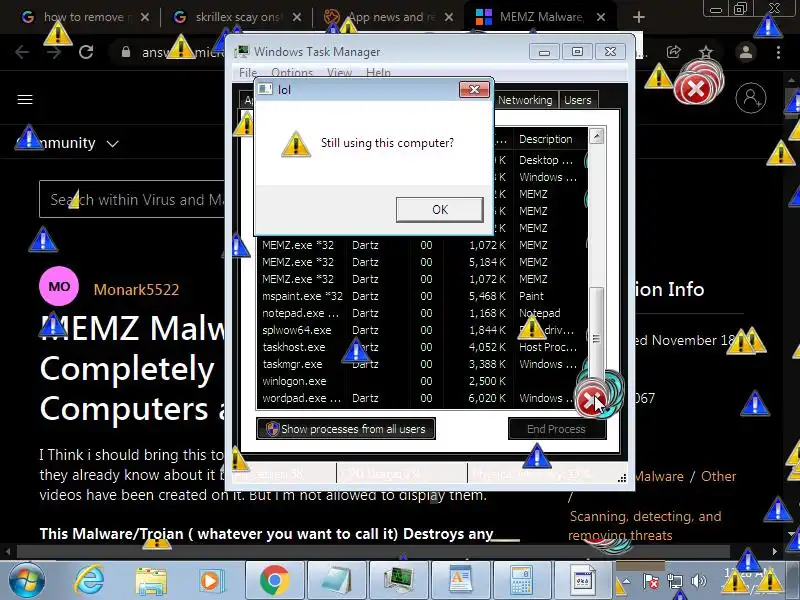Switch to Task Manager taskbar icon

click(398, 581)
